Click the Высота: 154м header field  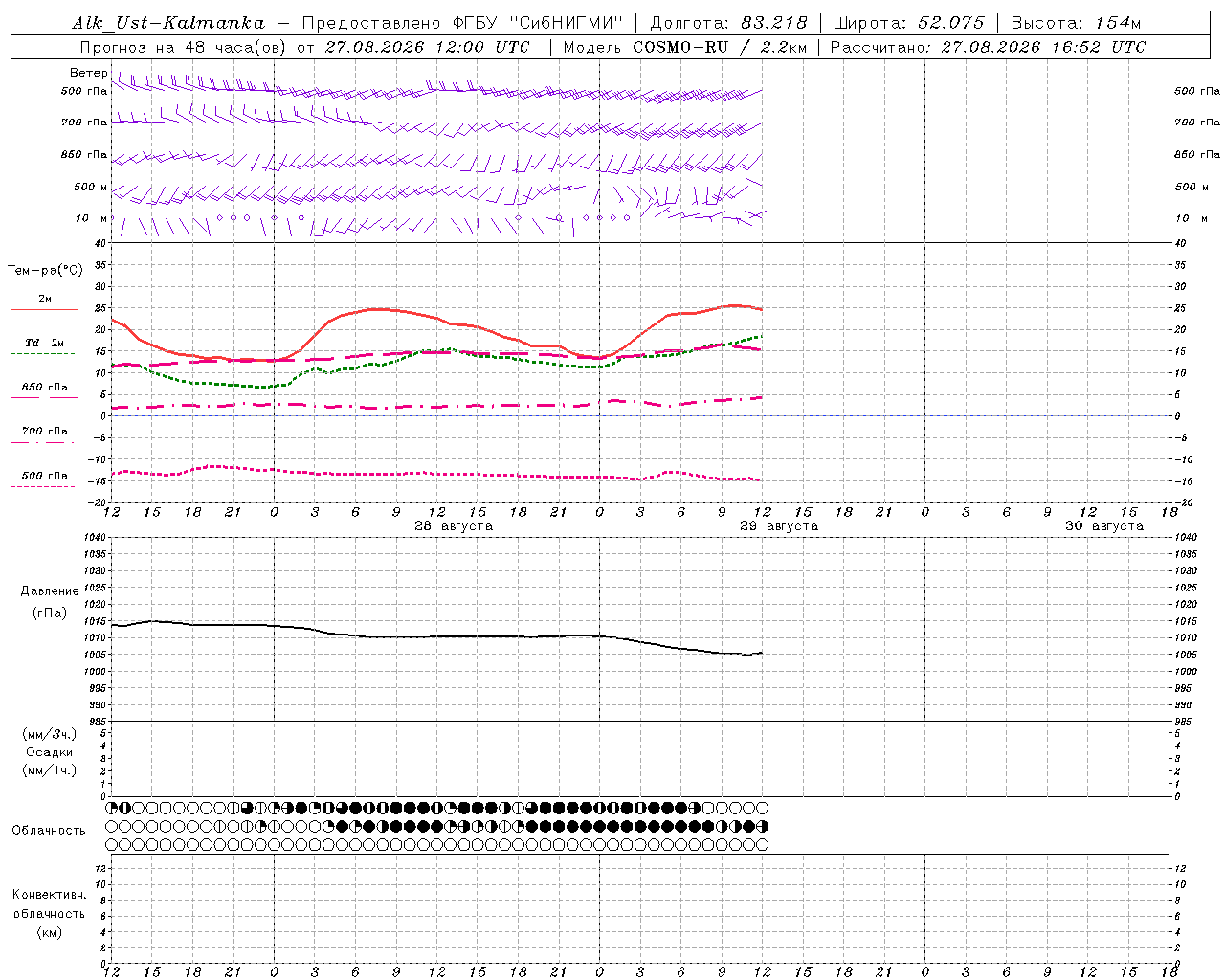point(1076,23)
